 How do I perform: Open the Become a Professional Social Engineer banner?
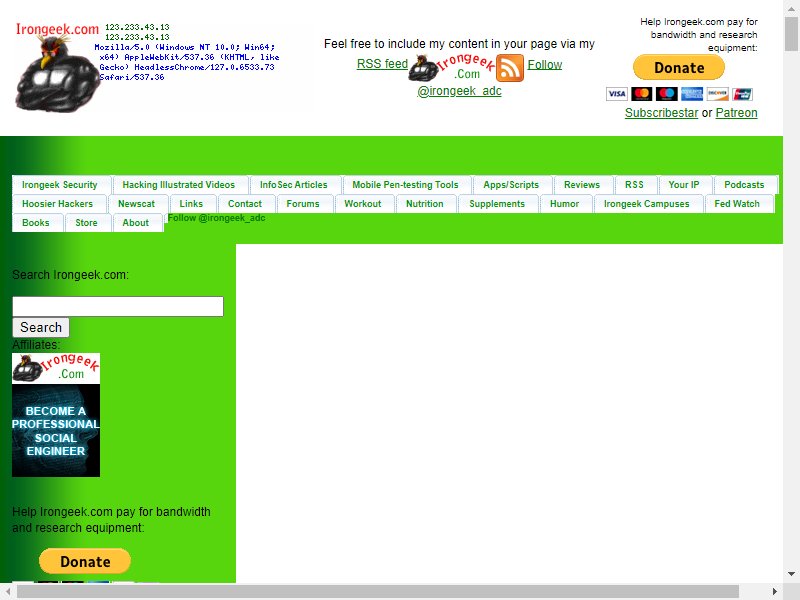click(56, 431)
